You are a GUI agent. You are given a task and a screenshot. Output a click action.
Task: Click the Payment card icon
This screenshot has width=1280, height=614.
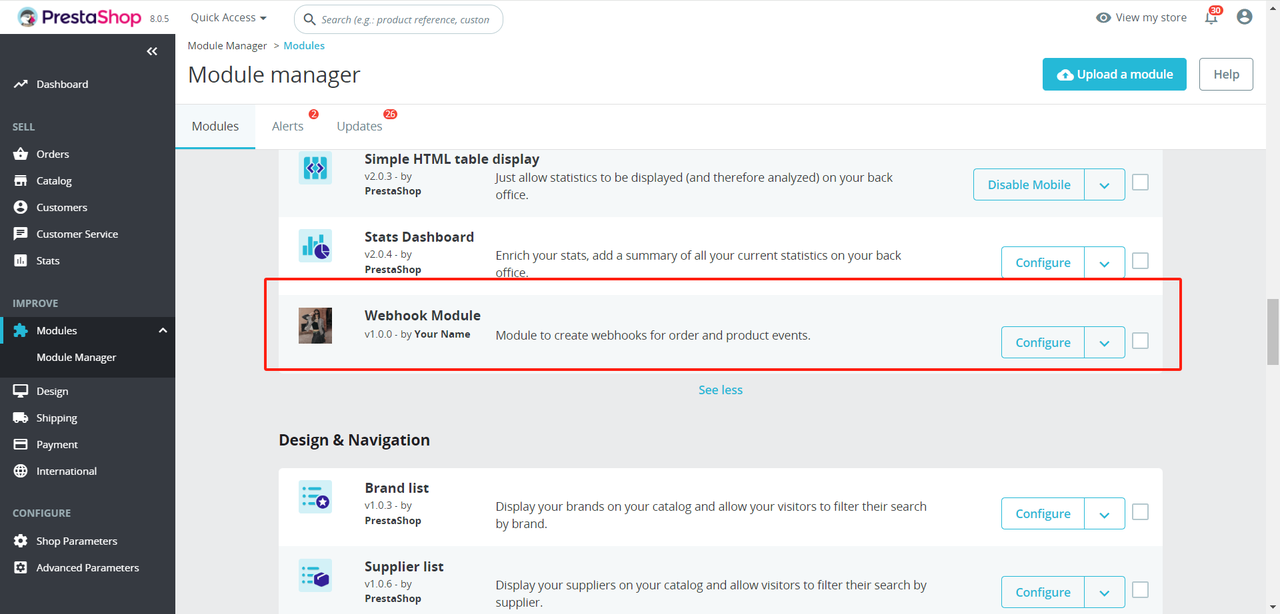tap(20, 444)
